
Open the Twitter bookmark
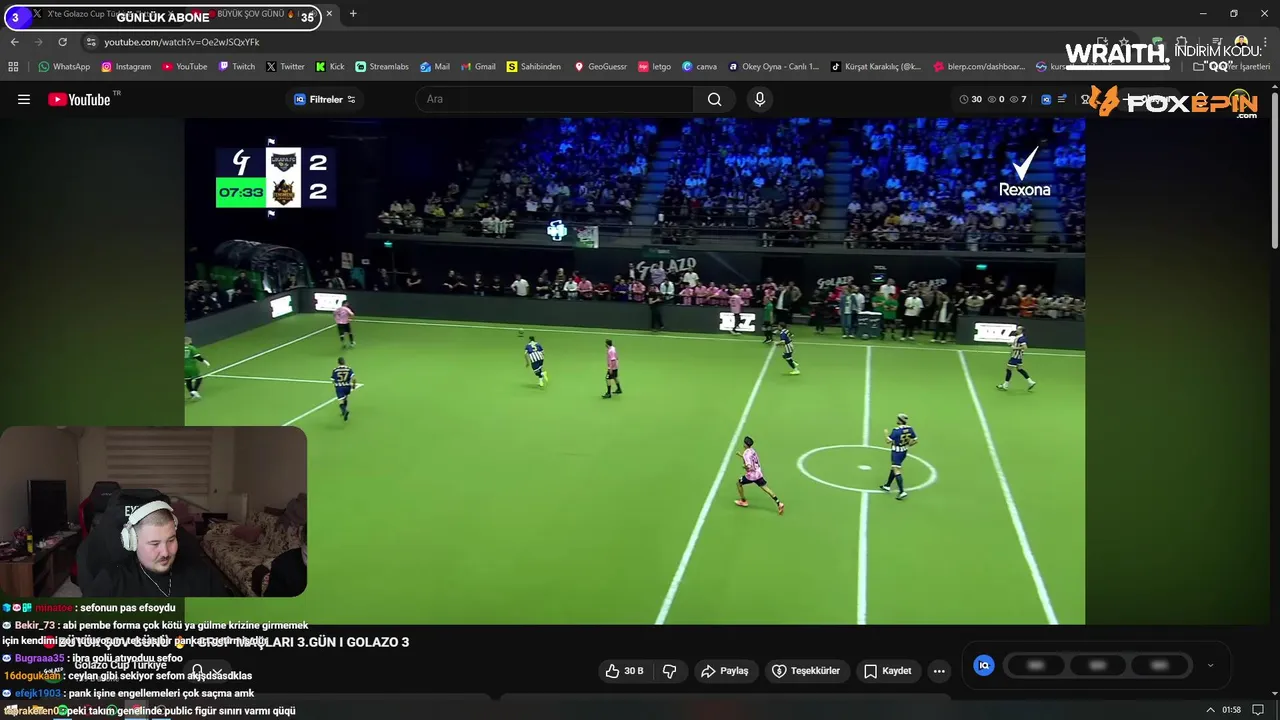(x=285, y=67)
